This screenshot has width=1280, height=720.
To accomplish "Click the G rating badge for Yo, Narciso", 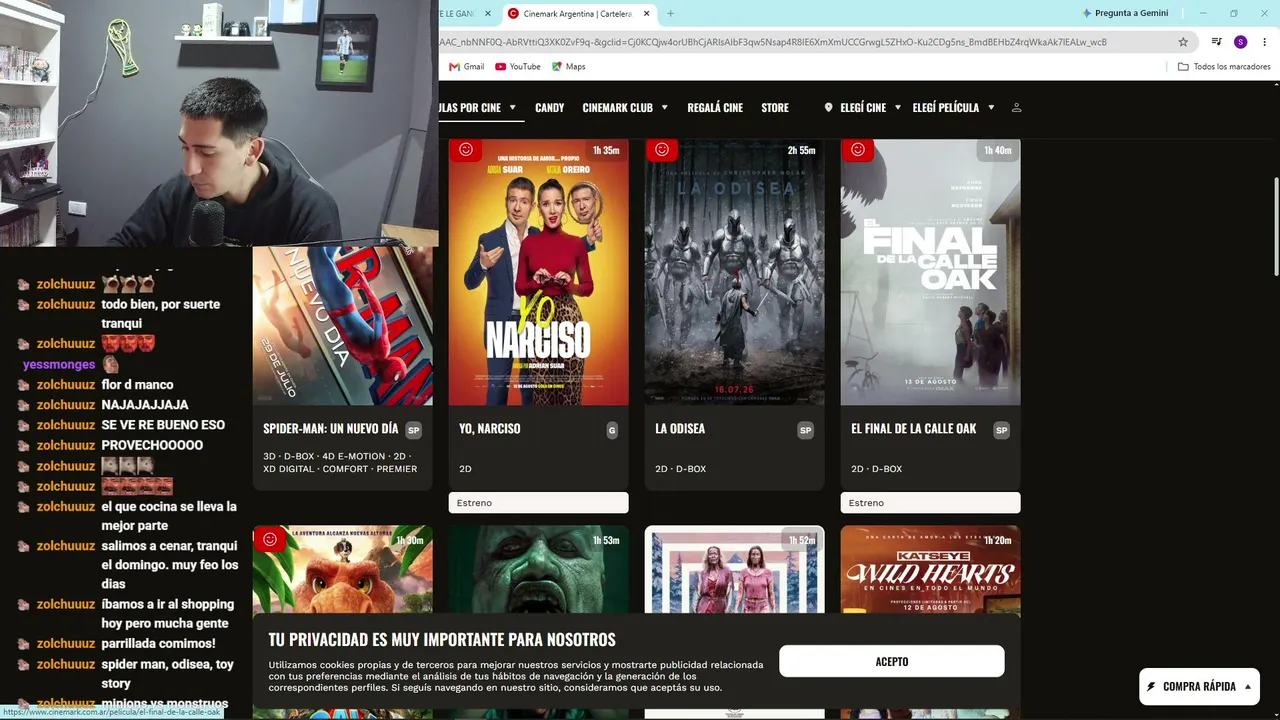I will [612, 430].
